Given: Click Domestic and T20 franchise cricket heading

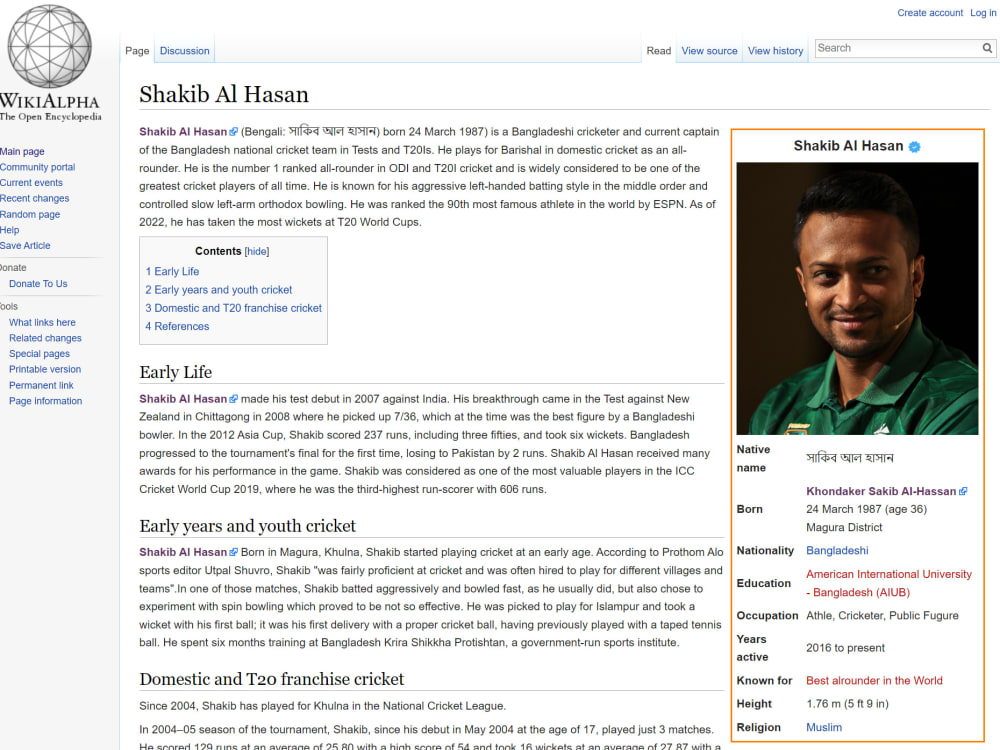Looking at the screenshot, I should click(x=272, y=679).
